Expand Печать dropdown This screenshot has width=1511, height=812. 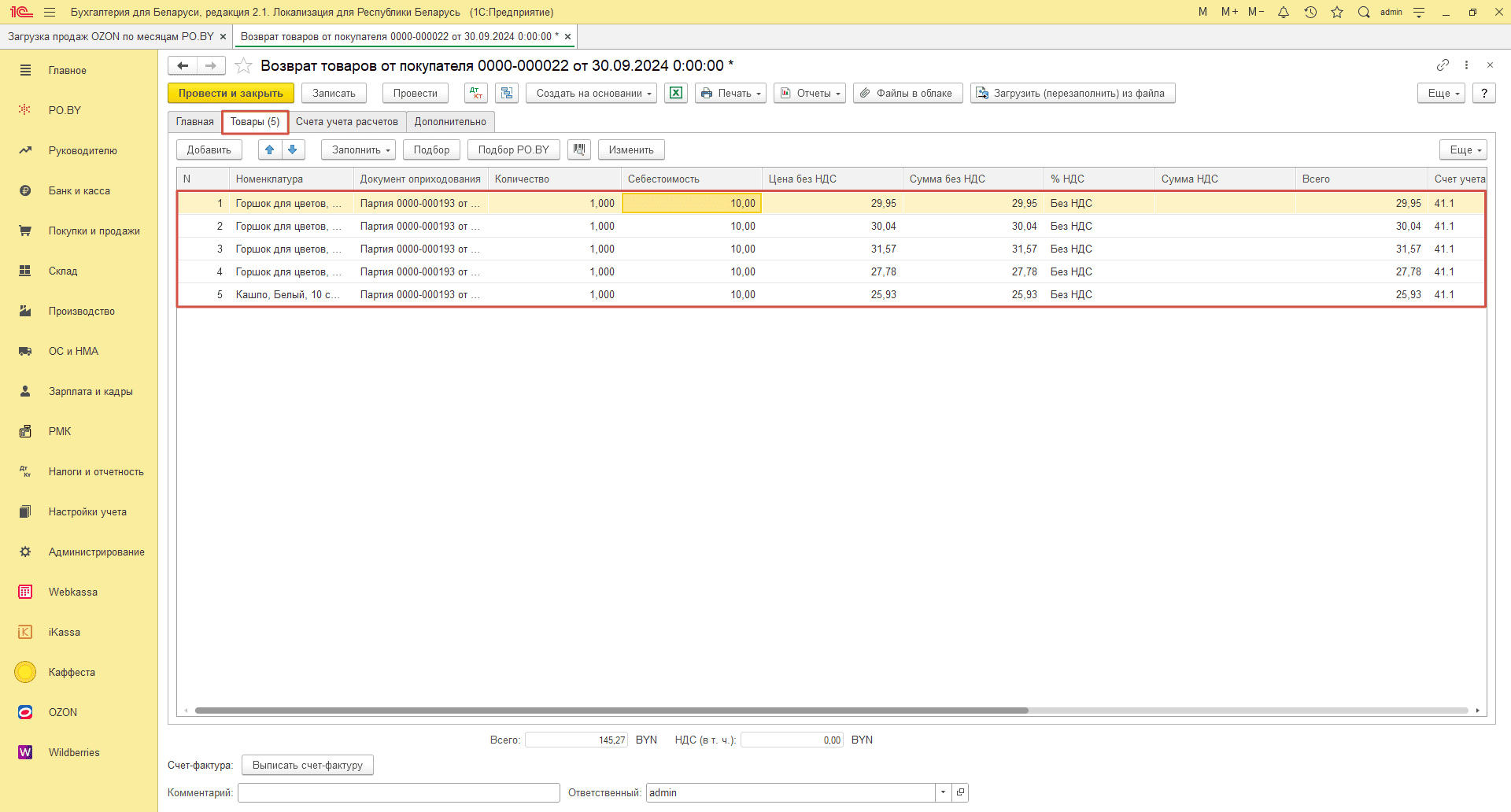point(730,93)
